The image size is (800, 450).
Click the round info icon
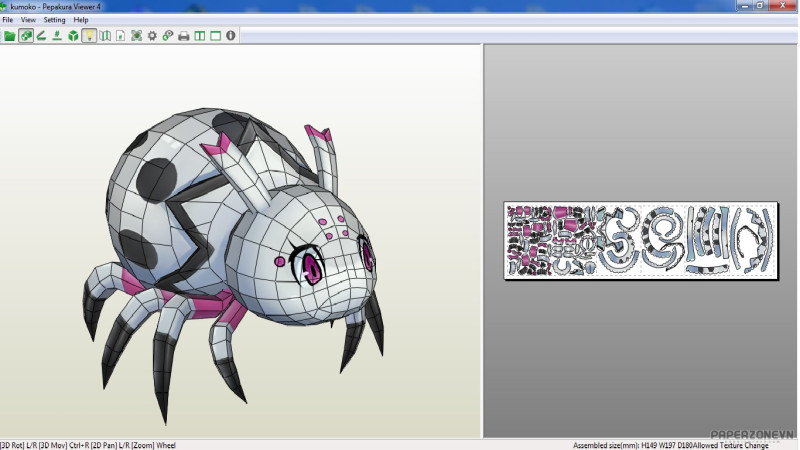(231, 36)
